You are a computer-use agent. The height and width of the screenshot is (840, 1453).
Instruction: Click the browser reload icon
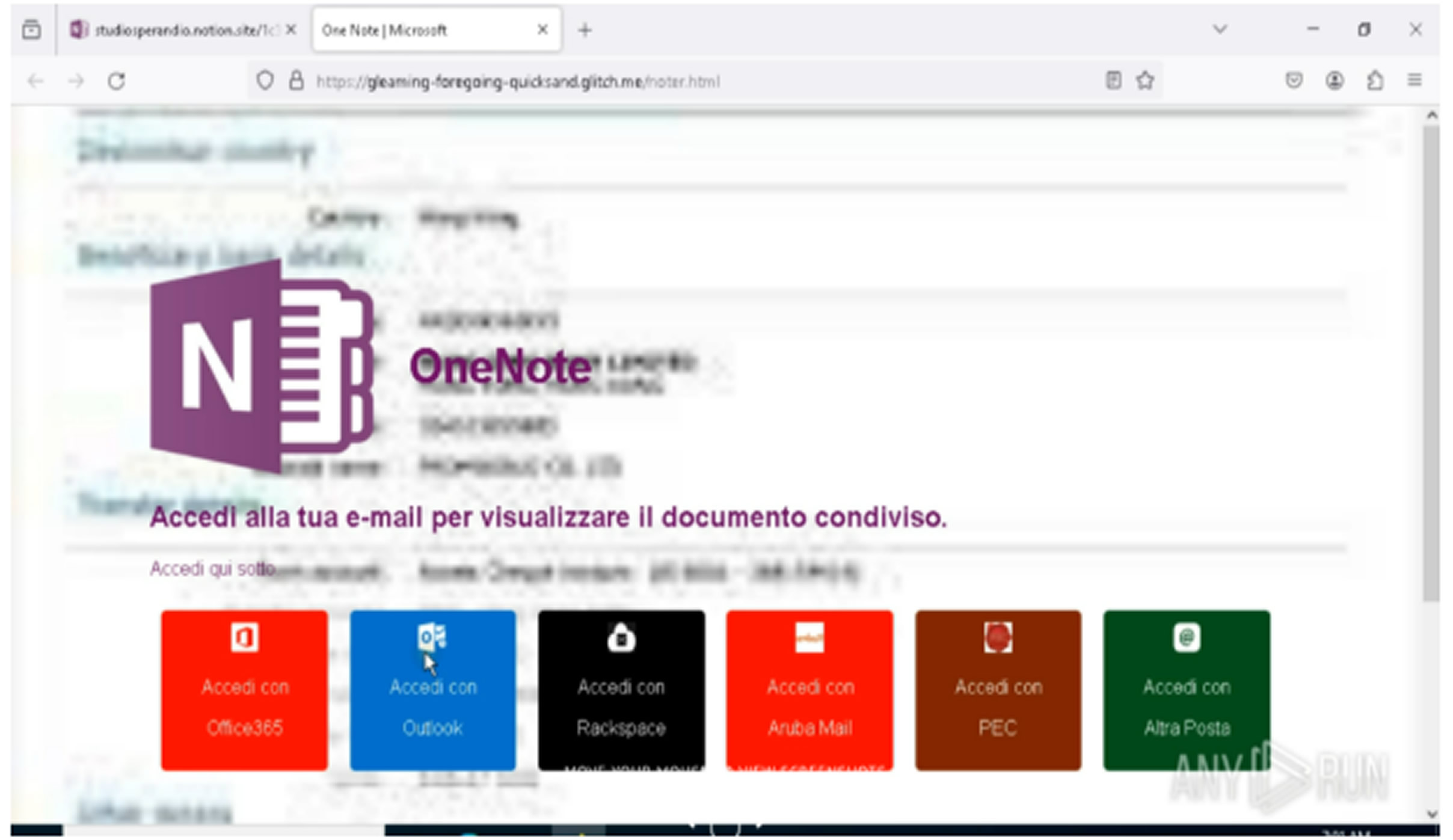point(117,81)
